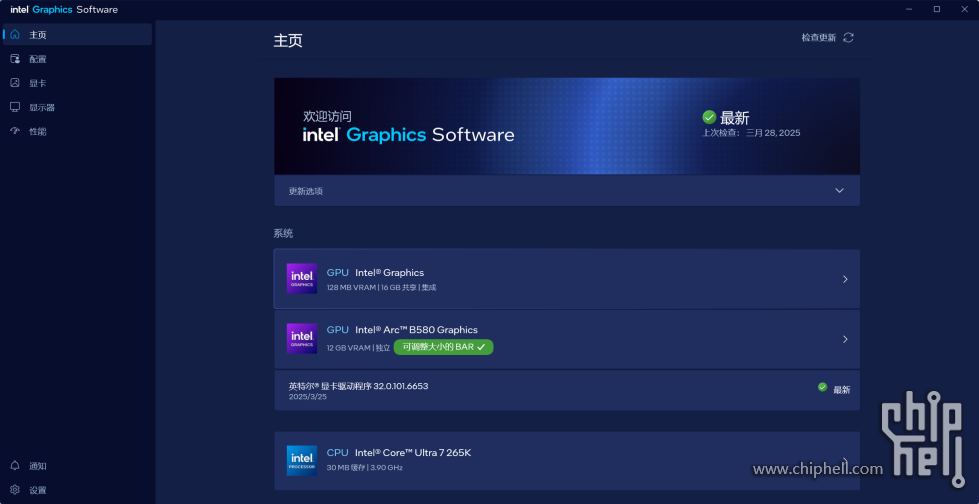Click the 主页 page title

[x=288, y=41]
